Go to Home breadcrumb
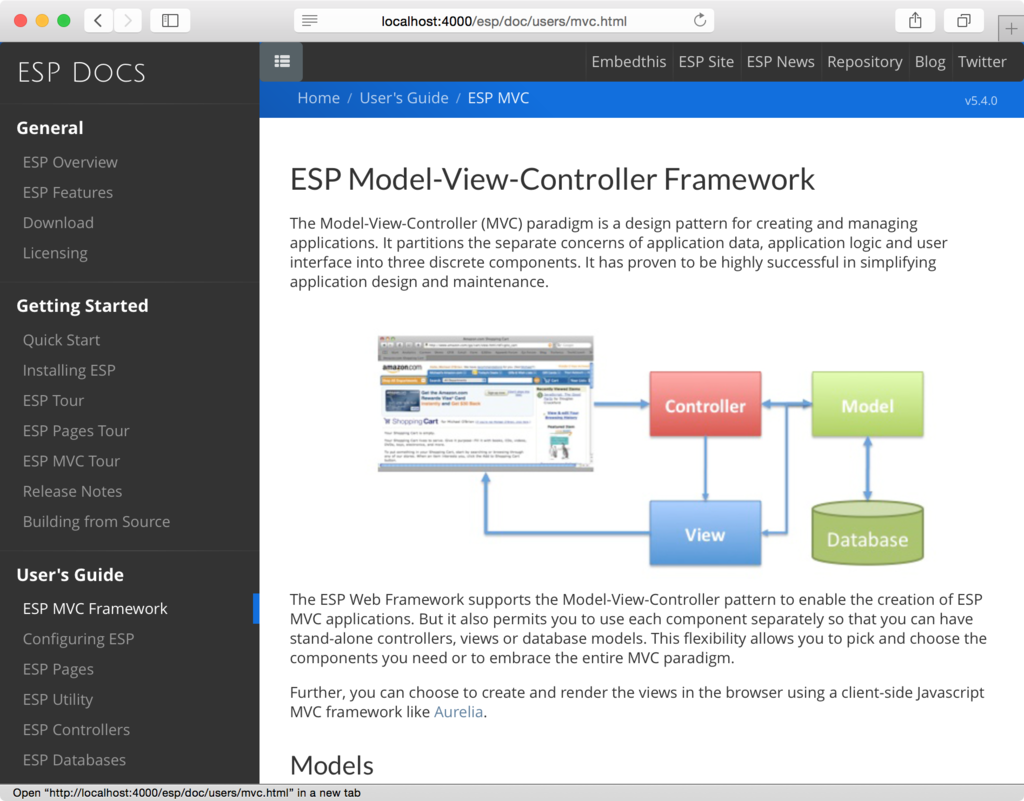This screenshot has width=1024, height=801. point(318,98)
